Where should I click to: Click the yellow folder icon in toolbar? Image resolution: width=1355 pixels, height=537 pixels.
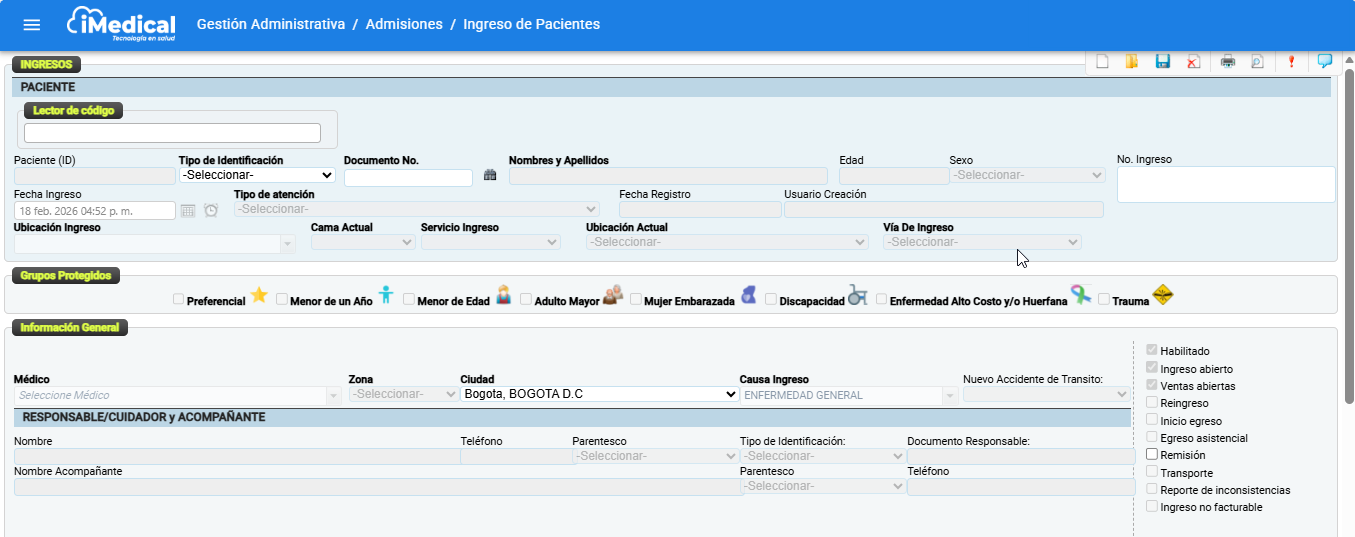1132,62
